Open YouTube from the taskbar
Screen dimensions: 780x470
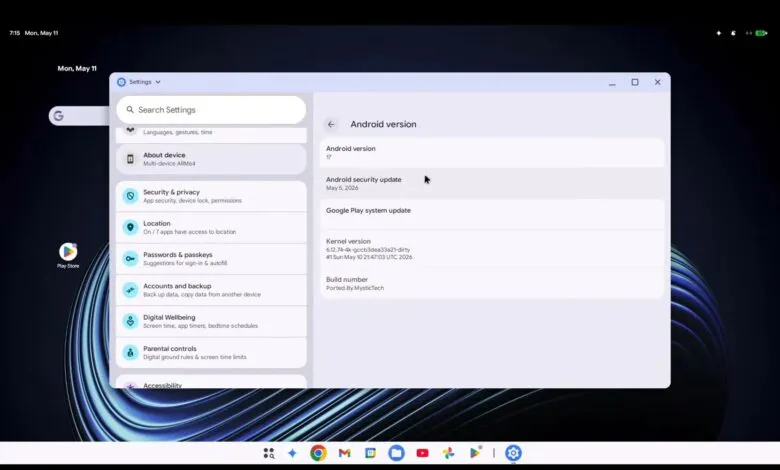[x=422, y=453]
